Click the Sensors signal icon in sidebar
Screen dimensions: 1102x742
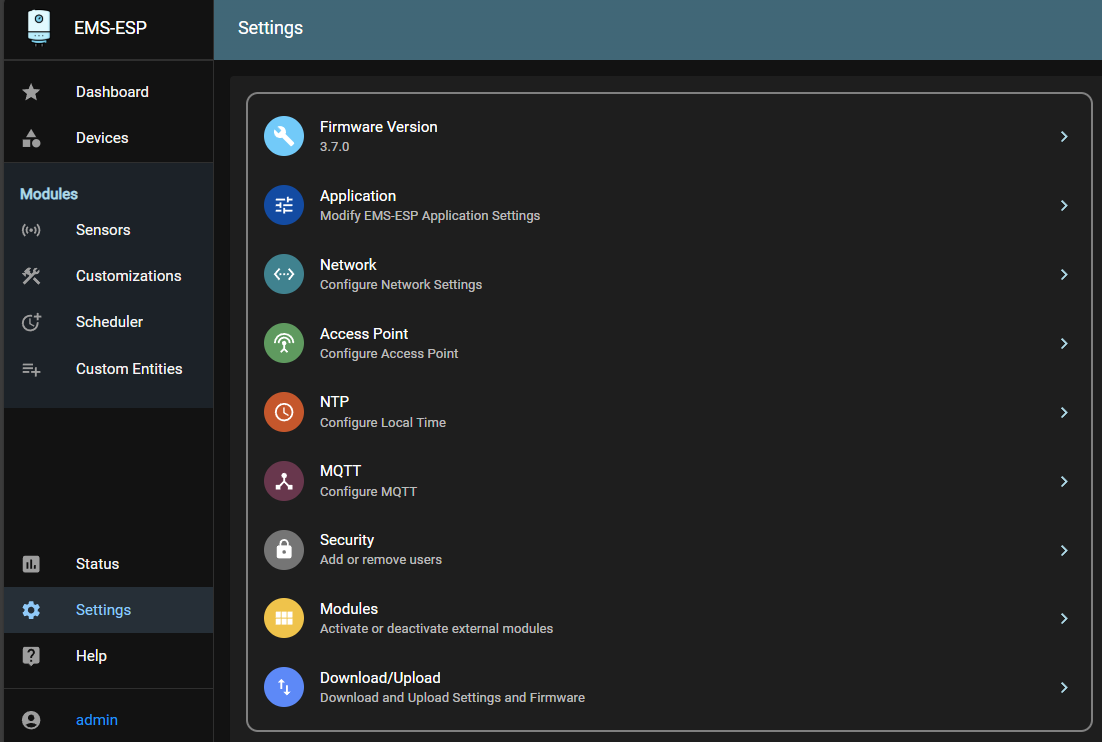click(x=31, y=230)
